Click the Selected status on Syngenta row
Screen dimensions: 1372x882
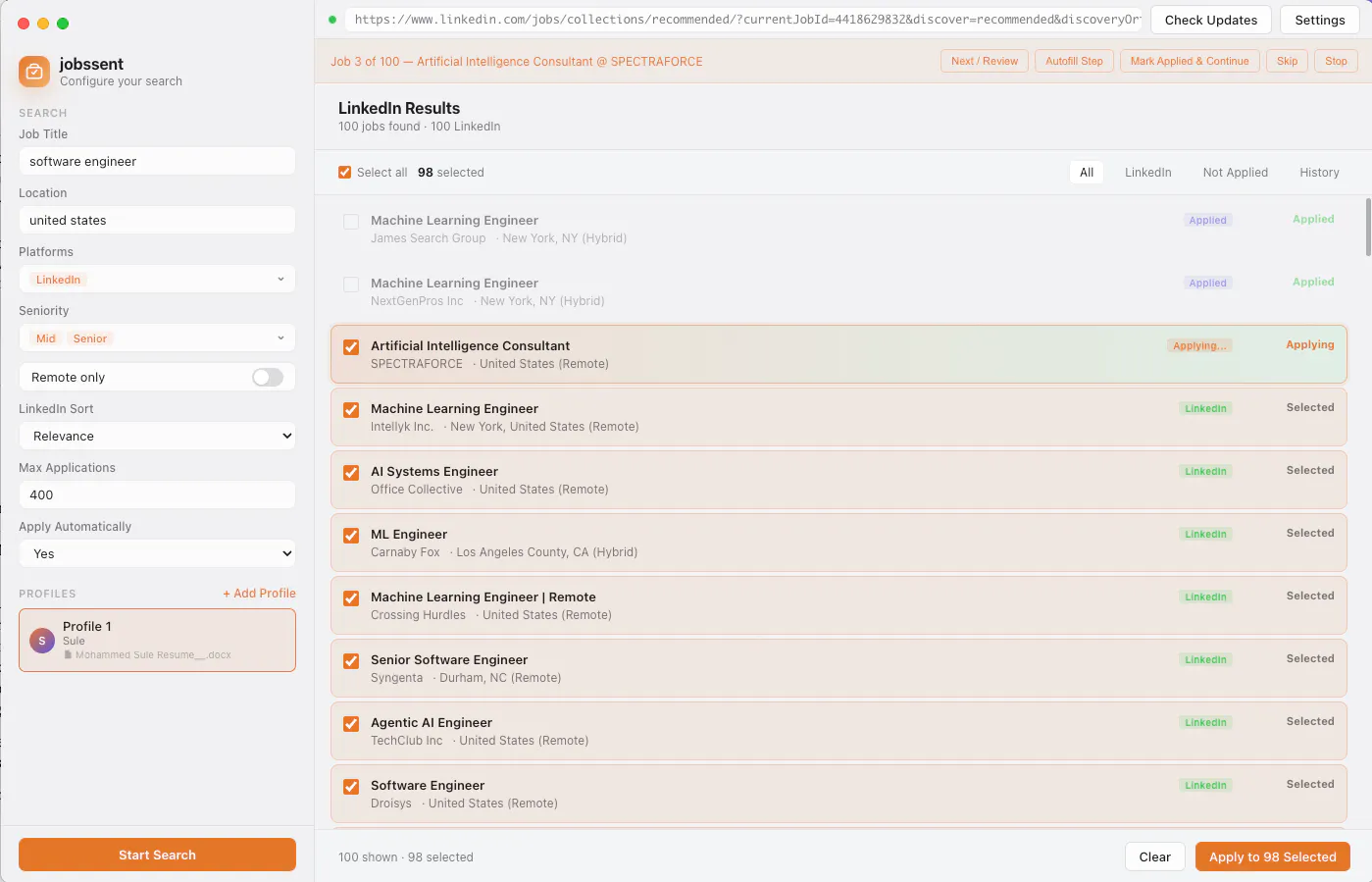(1310, 658)
